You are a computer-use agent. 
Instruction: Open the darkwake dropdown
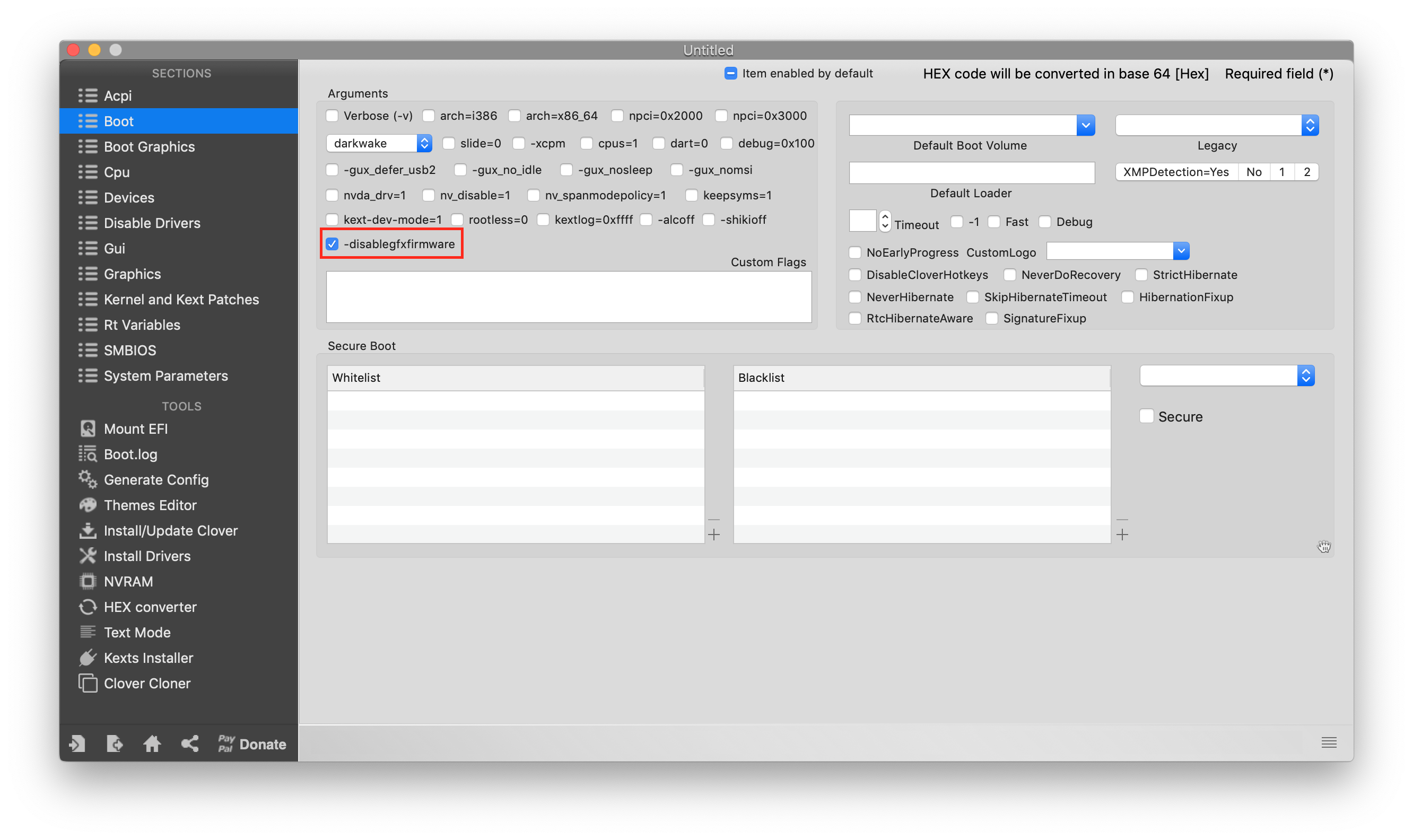(x=423, y=143)
